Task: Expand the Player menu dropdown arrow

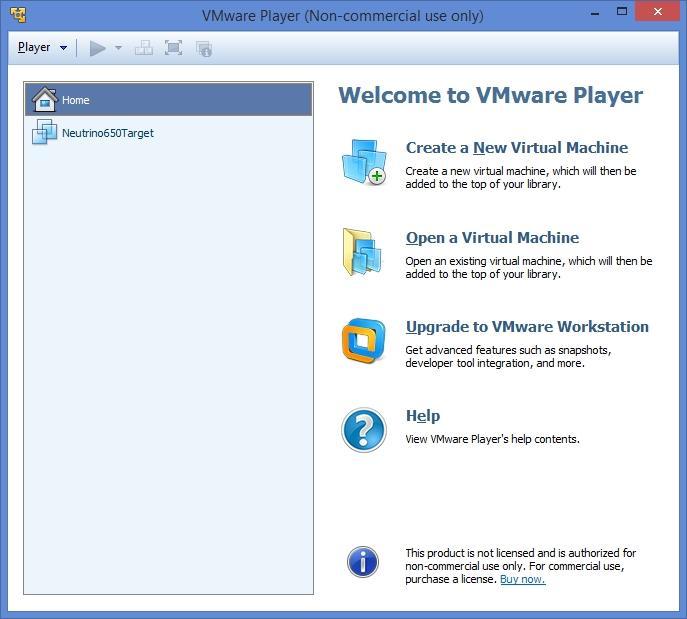Action: click(64, 48)
